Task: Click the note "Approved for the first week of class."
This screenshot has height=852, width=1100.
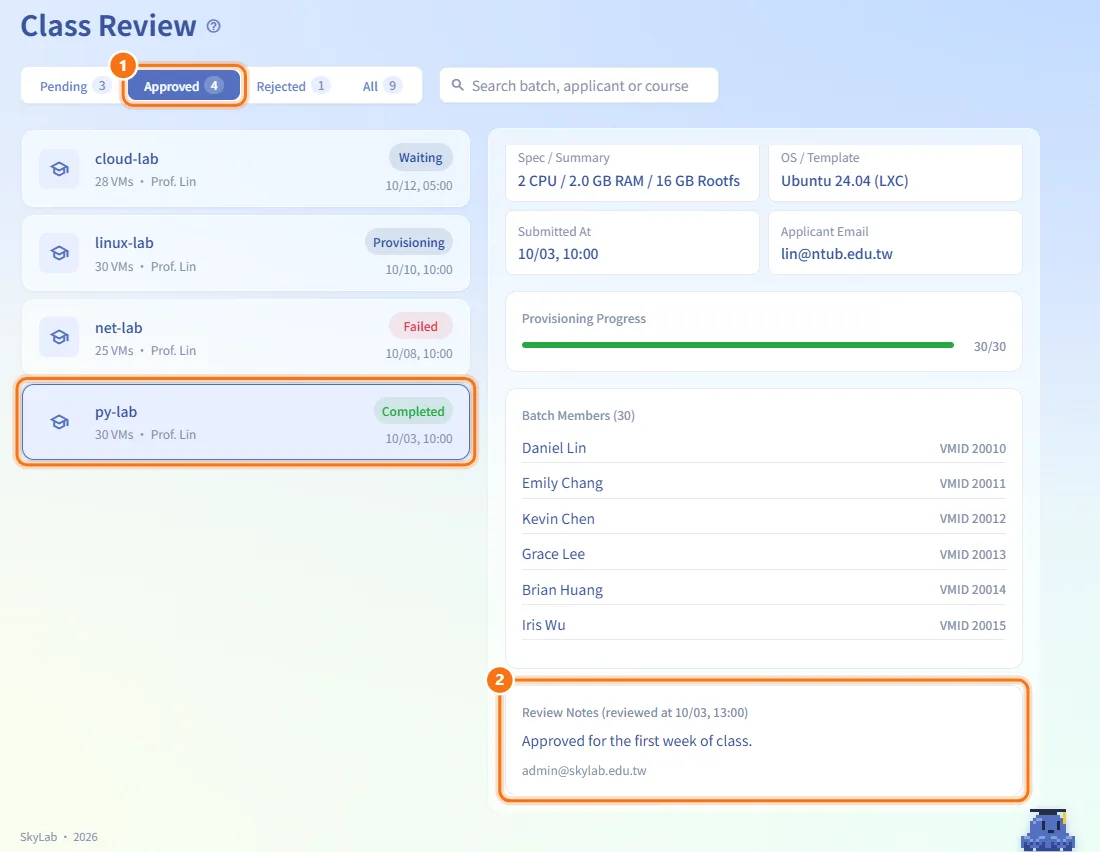Action: coord(637,741)
